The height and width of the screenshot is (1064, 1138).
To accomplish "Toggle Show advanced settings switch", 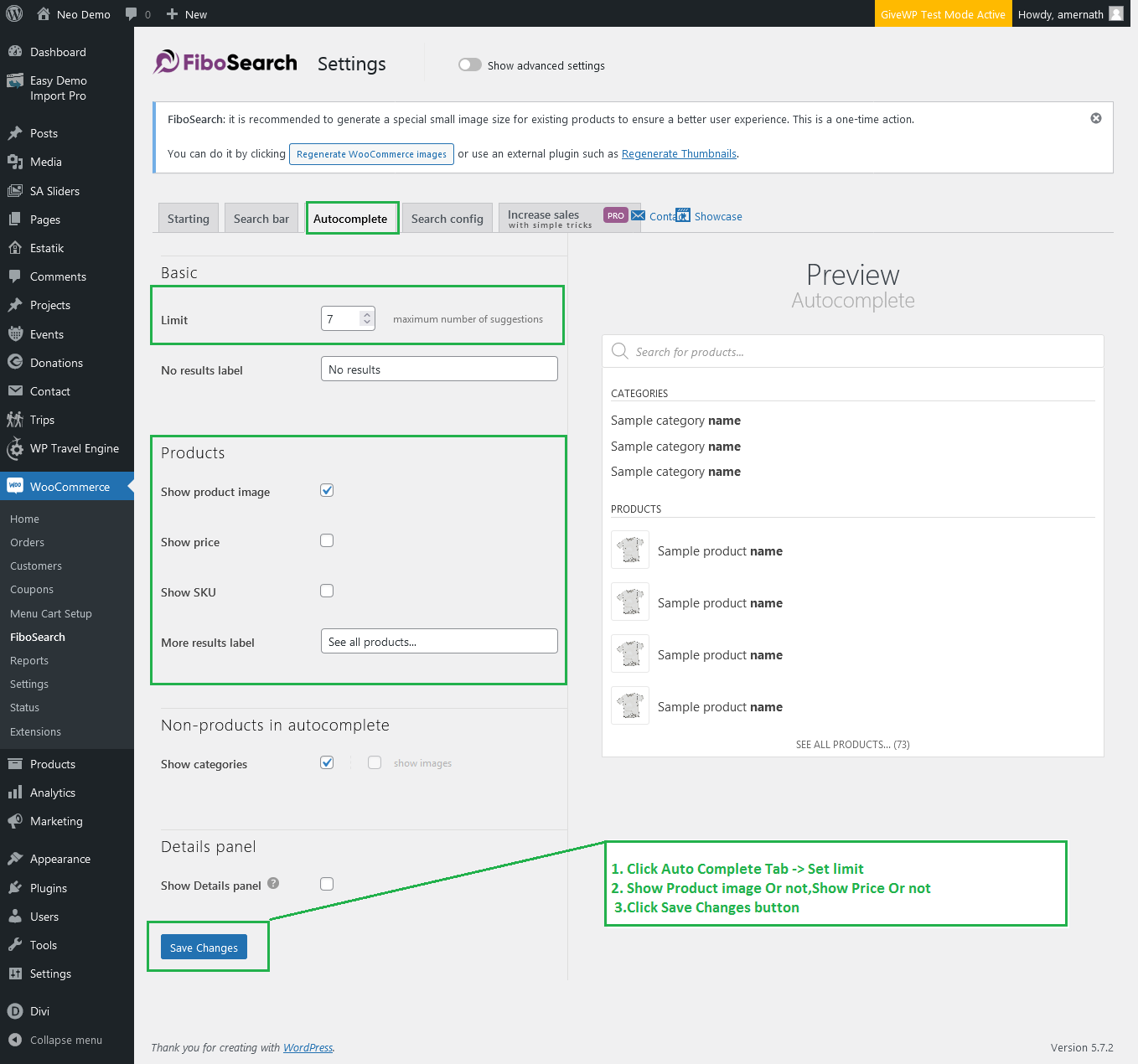I will (470, 65).
